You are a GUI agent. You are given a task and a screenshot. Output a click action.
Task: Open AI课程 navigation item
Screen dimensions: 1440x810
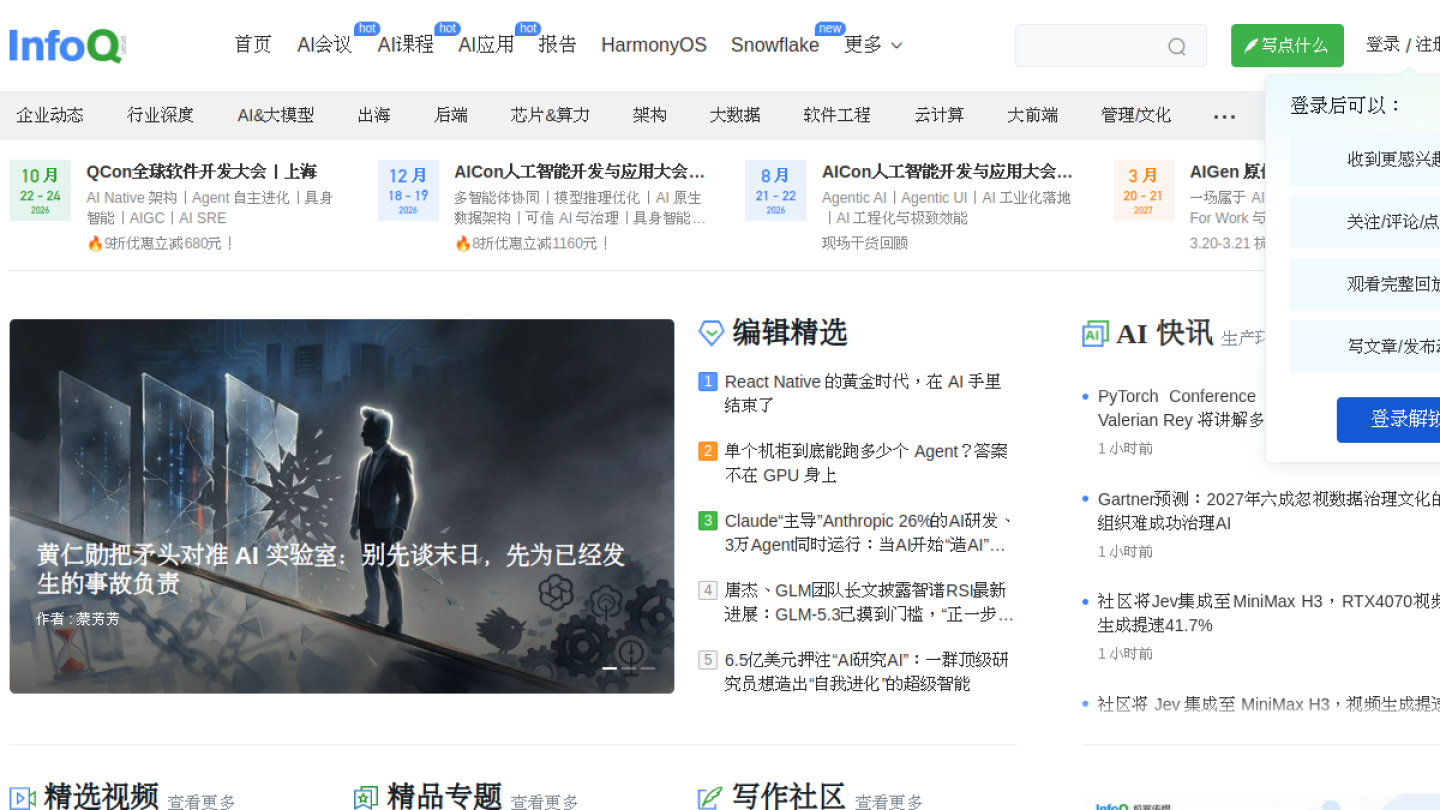click(x=405, y=45)
